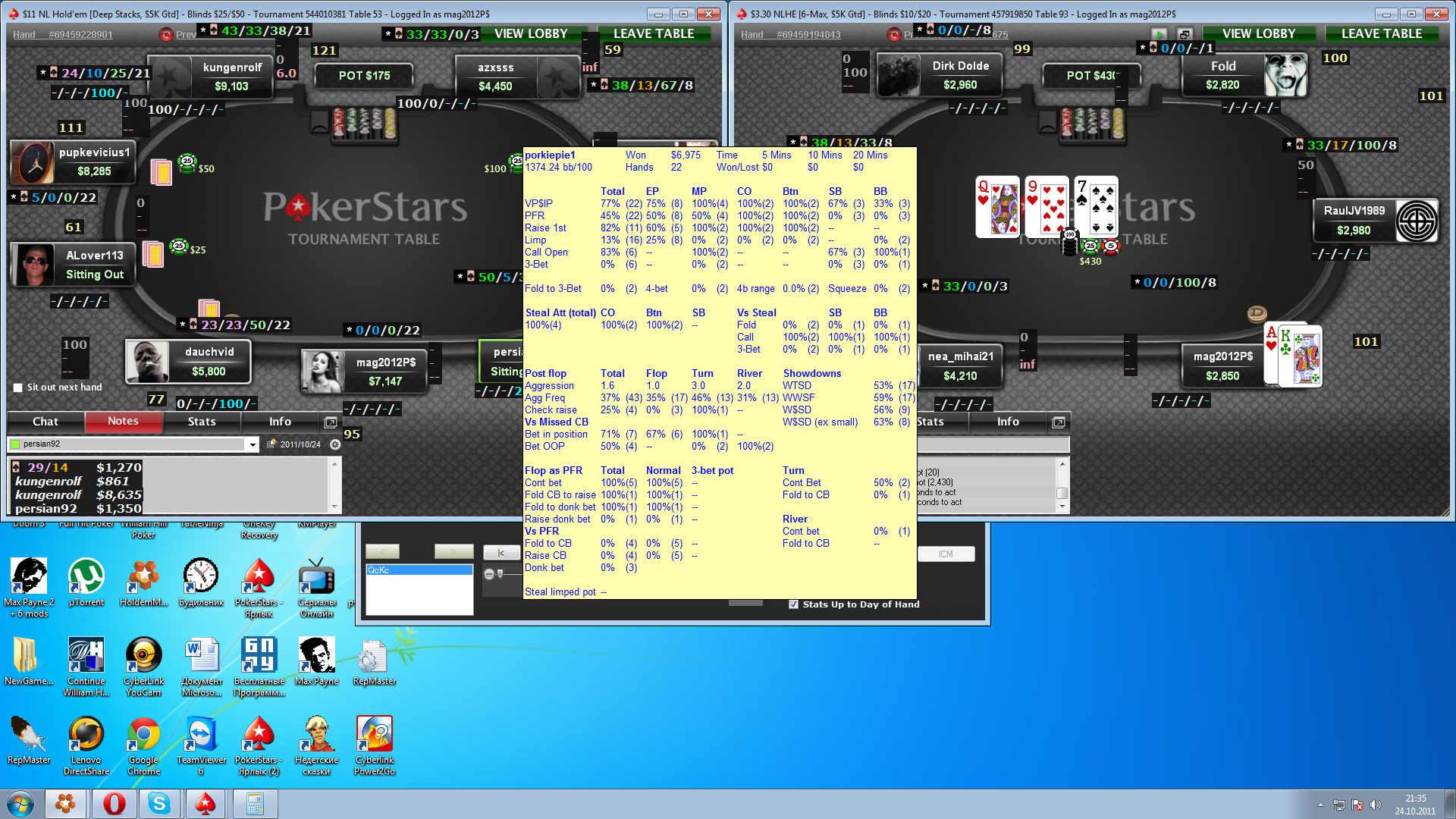Click nea_mihai21 player seat

click(x=961, y=366)
